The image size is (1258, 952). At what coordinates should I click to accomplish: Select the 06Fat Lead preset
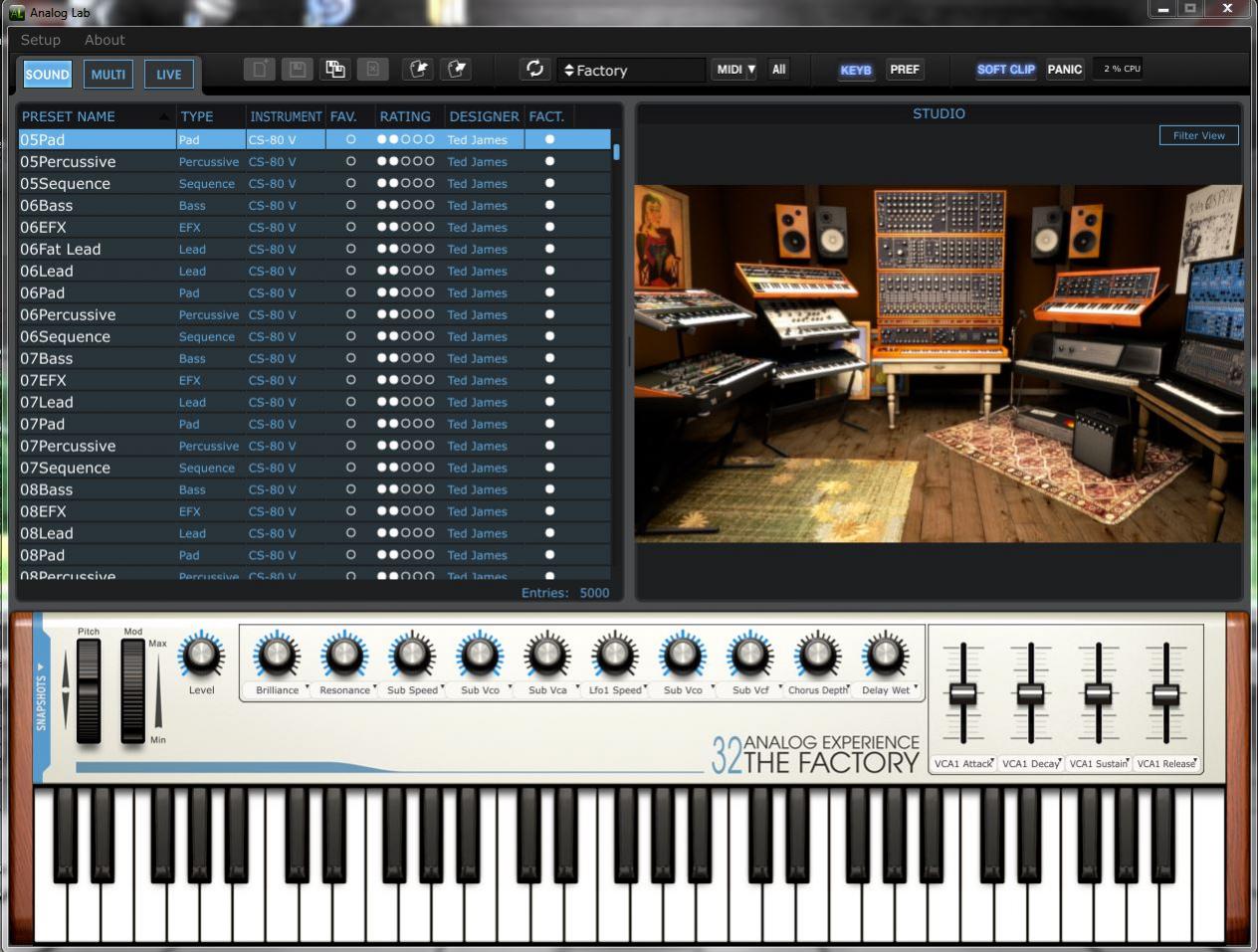click(x=314, y=249)
